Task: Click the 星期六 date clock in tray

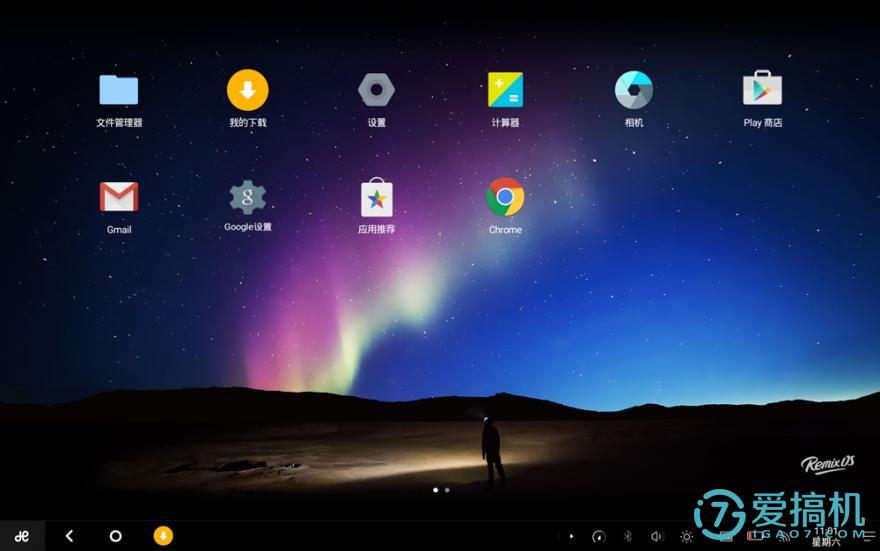Action: click(826, 536)
